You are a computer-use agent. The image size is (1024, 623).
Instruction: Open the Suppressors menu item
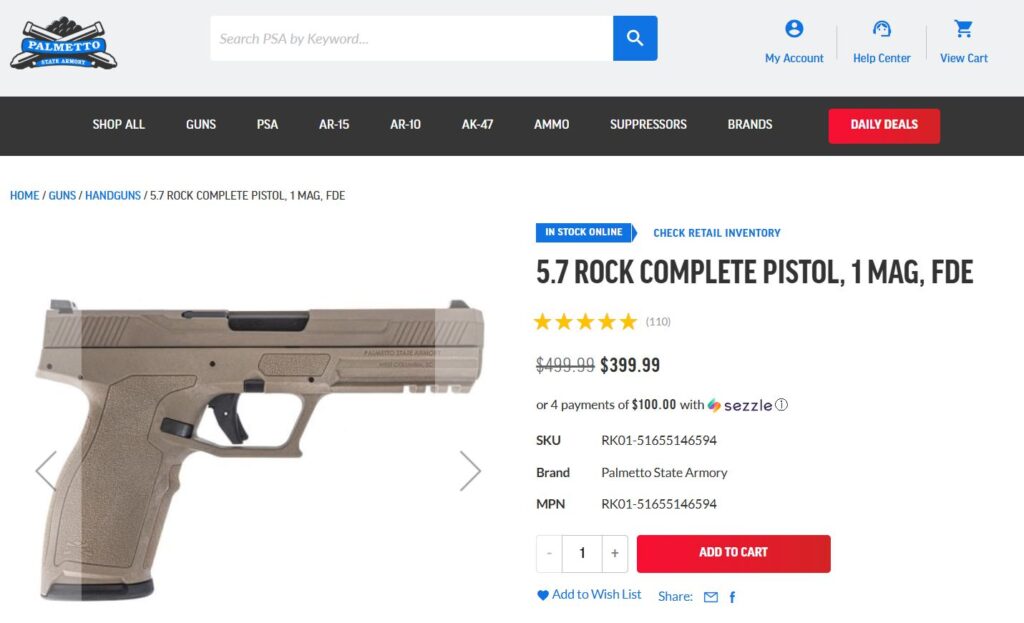click(x=648, y=125)
